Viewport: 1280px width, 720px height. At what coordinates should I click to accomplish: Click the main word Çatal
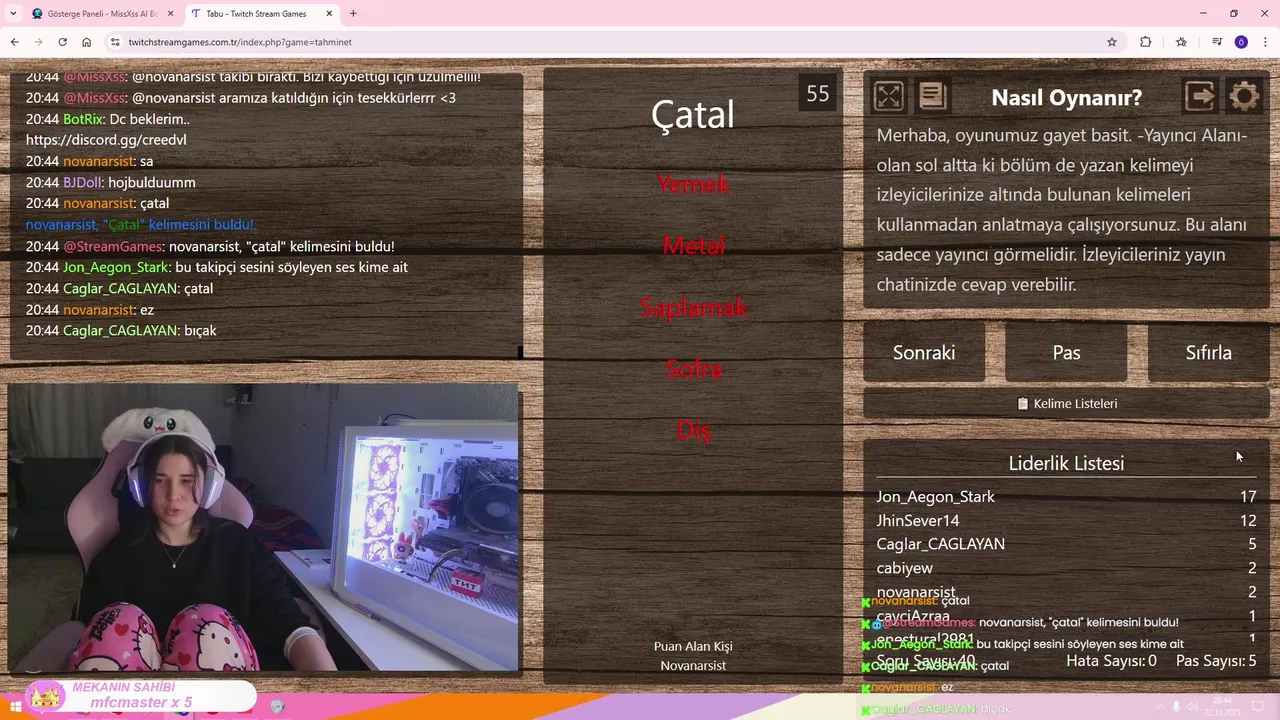click(693, 113)
